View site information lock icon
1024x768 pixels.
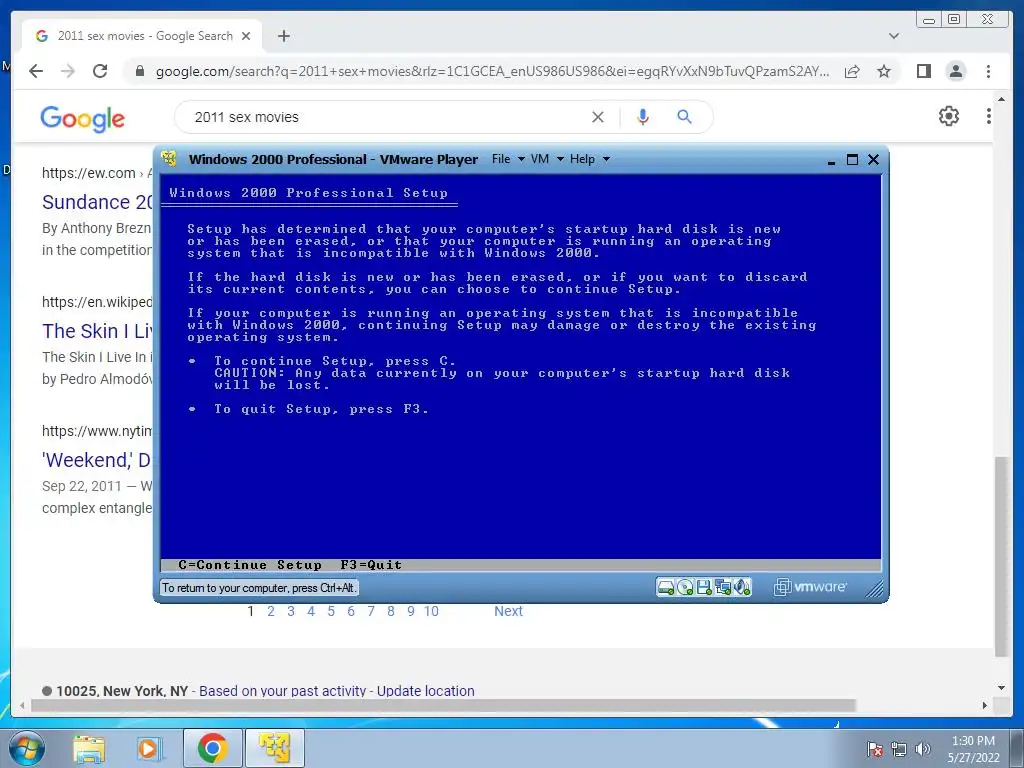coord(139,71)
